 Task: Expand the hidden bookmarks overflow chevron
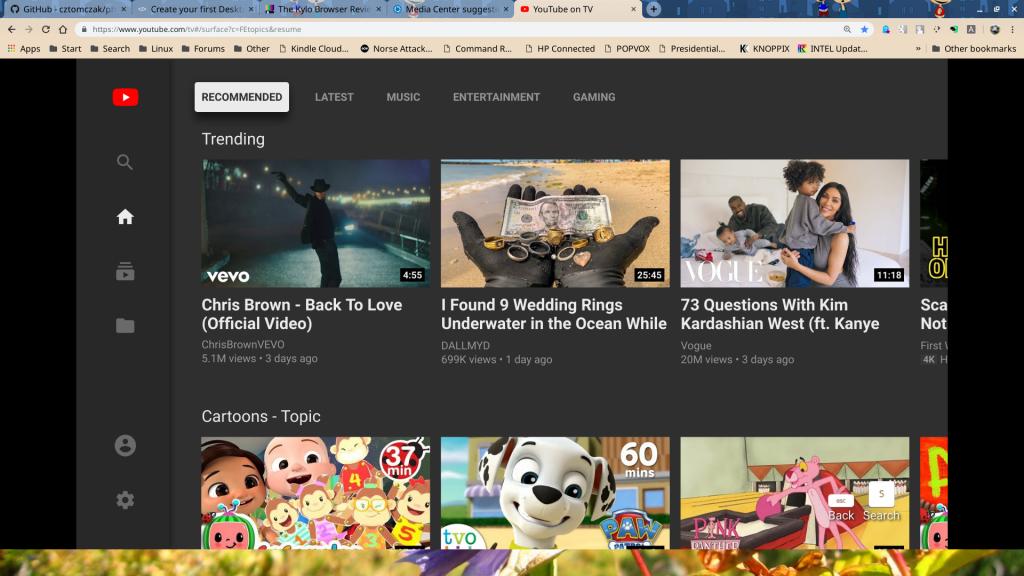pos(918,48)
